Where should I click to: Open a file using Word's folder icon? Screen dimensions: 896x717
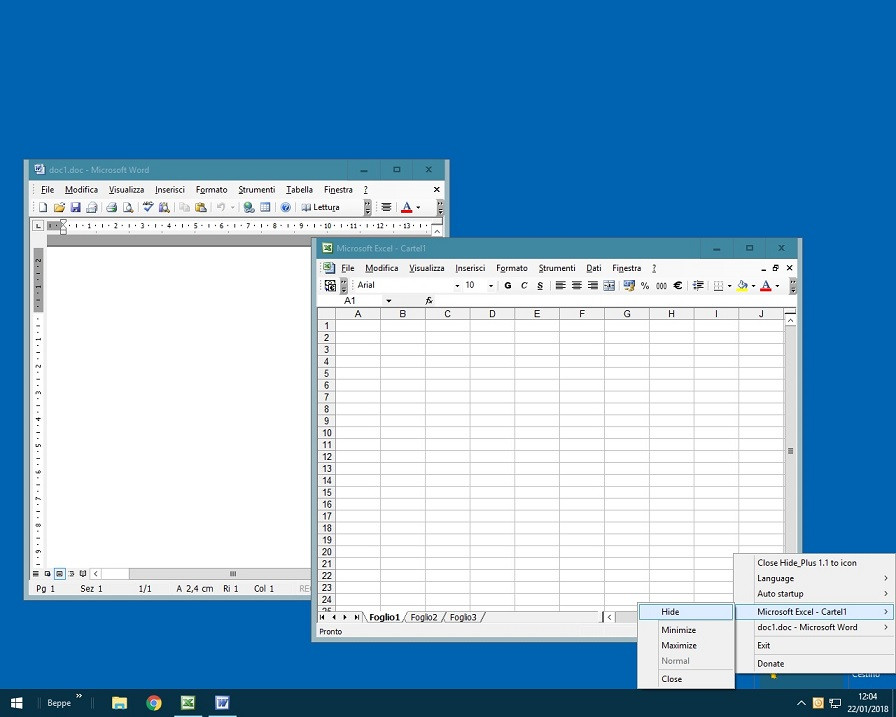point(59,207)
